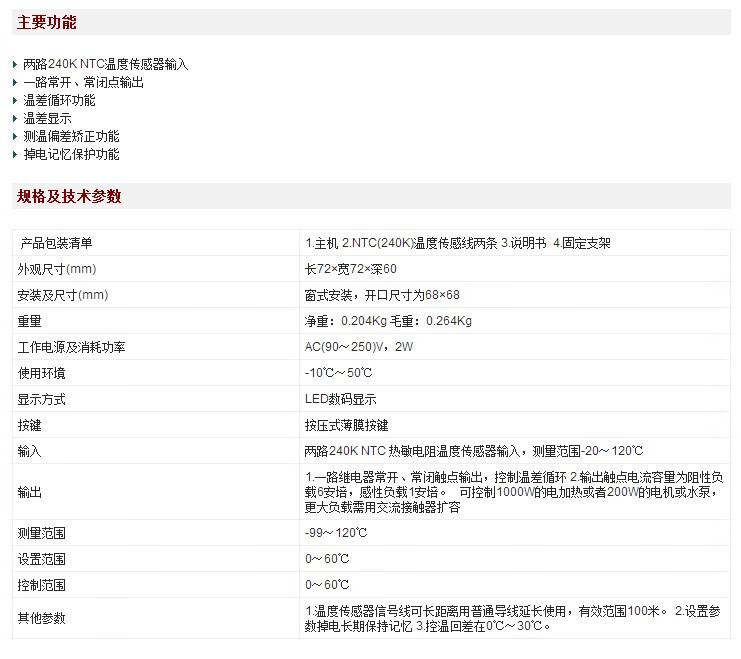Click the 其他参数 row label
This screenshot has height=659, width=741.
pos(41,618)
